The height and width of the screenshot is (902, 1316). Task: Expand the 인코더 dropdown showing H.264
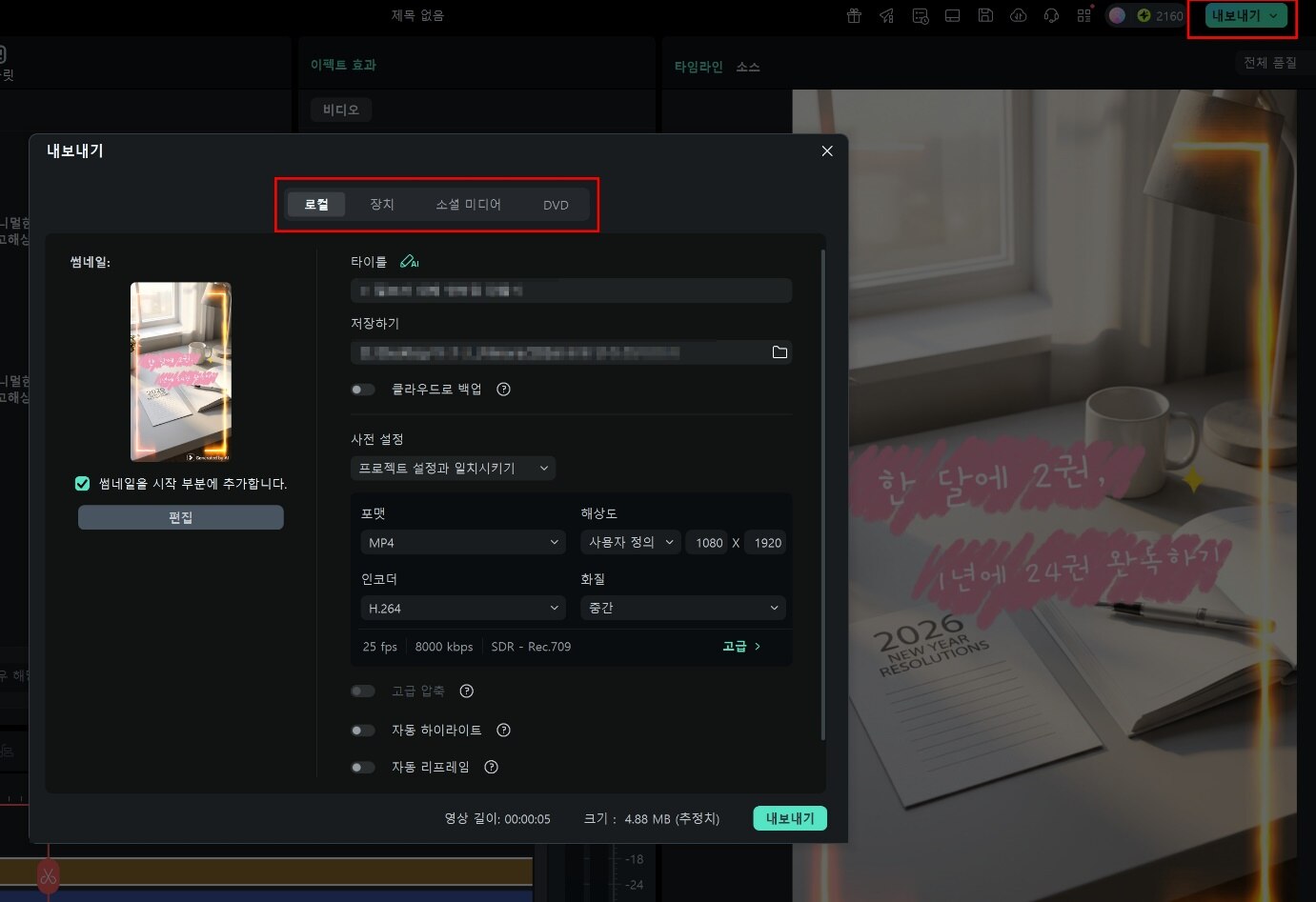(x=463, y=609)
